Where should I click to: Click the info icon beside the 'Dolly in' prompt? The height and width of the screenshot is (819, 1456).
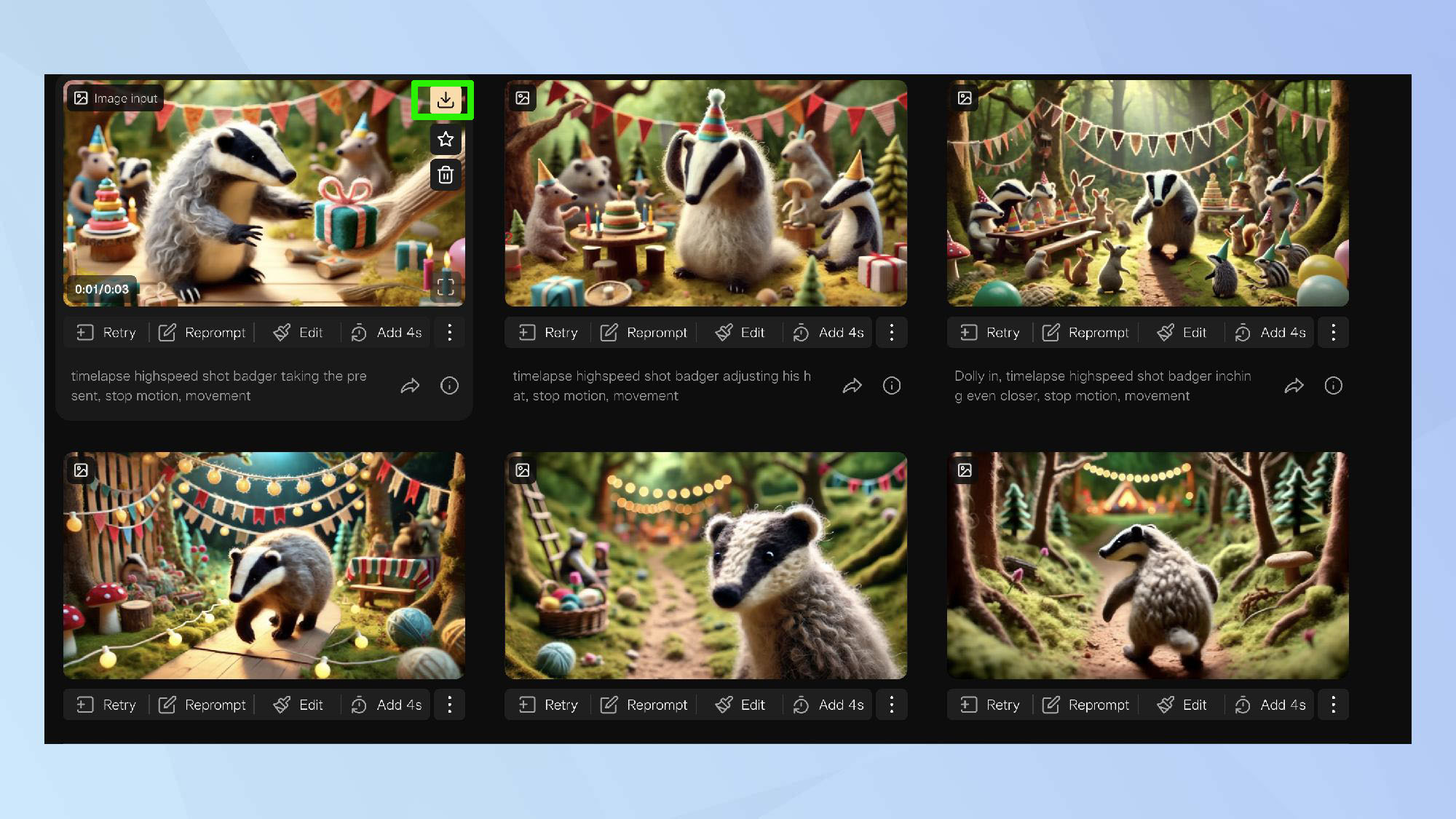[1333, 386]
